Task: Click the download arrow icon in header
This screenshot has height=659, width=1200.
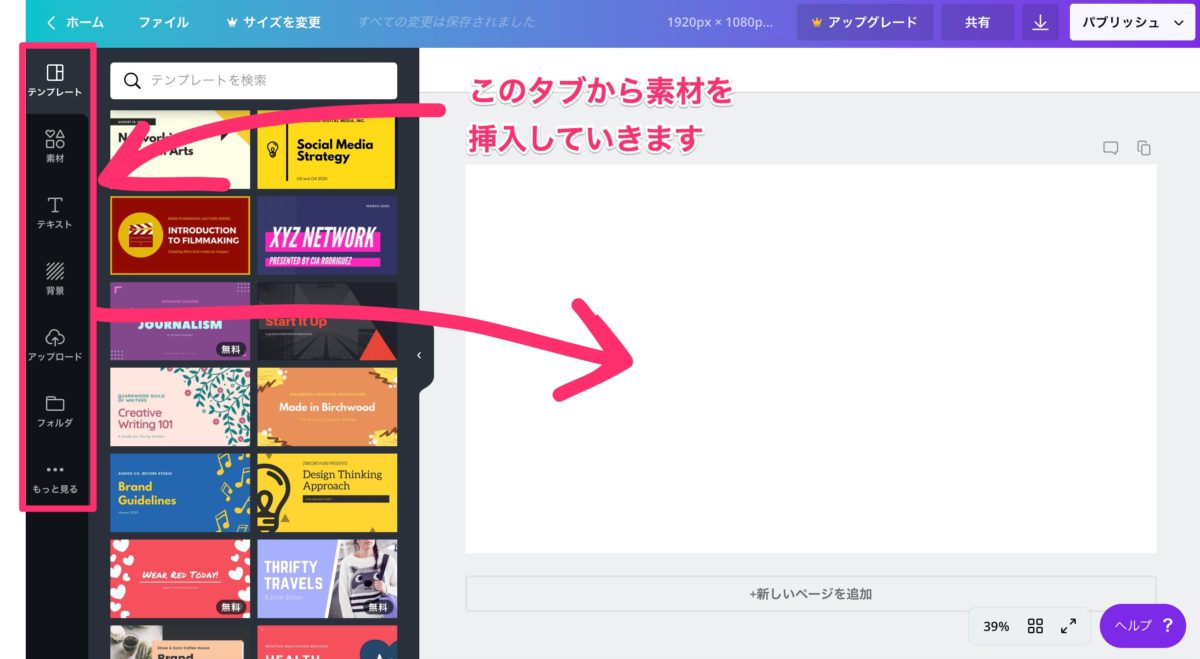Action: 1040,22
